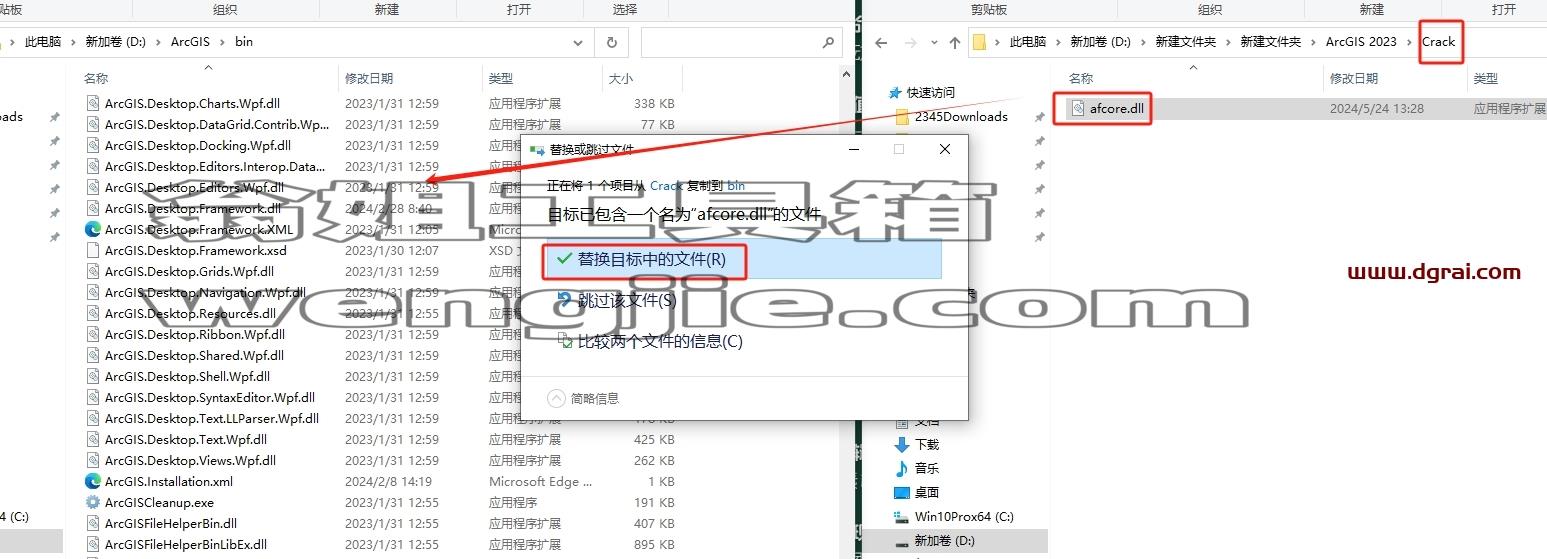Select ArcGIS.Desktop.Framework.xsd file

195,250
